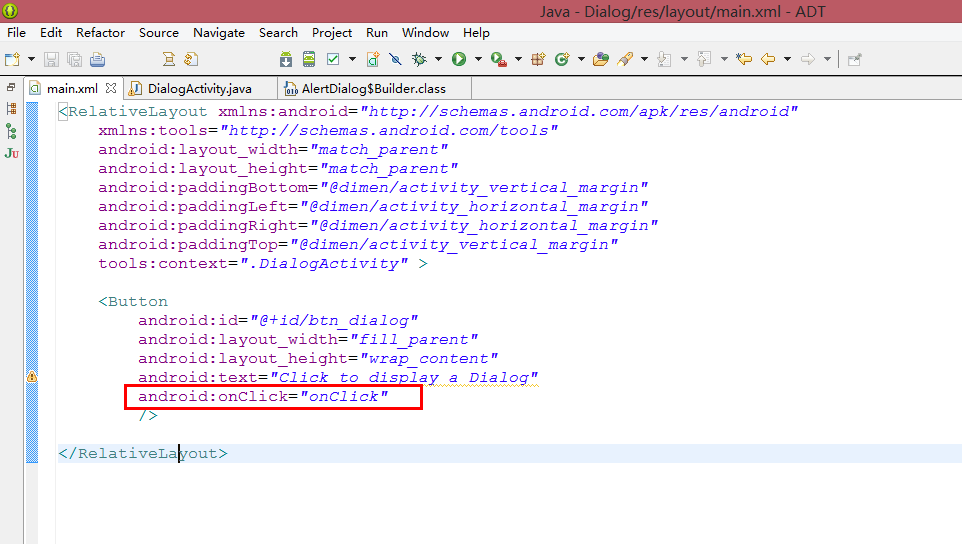Click the xmlns:tools attribute line
Screen dimensions: 962x544
(328, 130)
